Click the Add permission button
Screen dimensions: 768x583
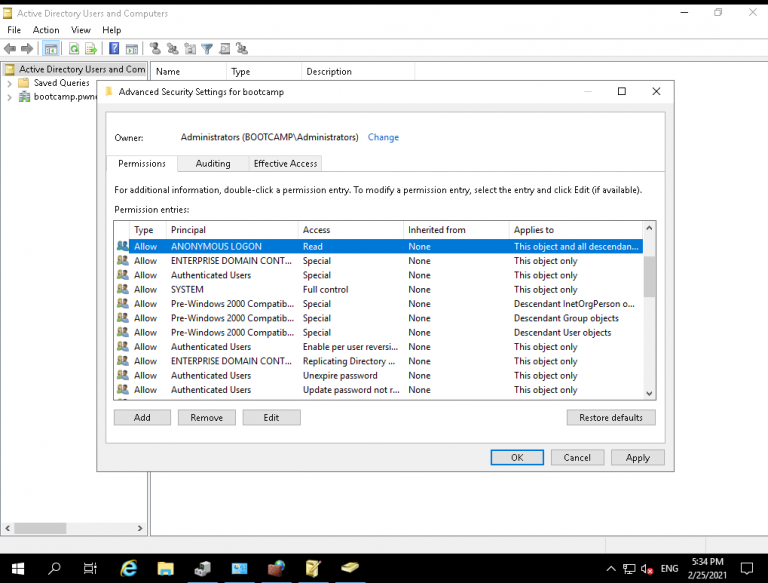[x=142, y=417]
